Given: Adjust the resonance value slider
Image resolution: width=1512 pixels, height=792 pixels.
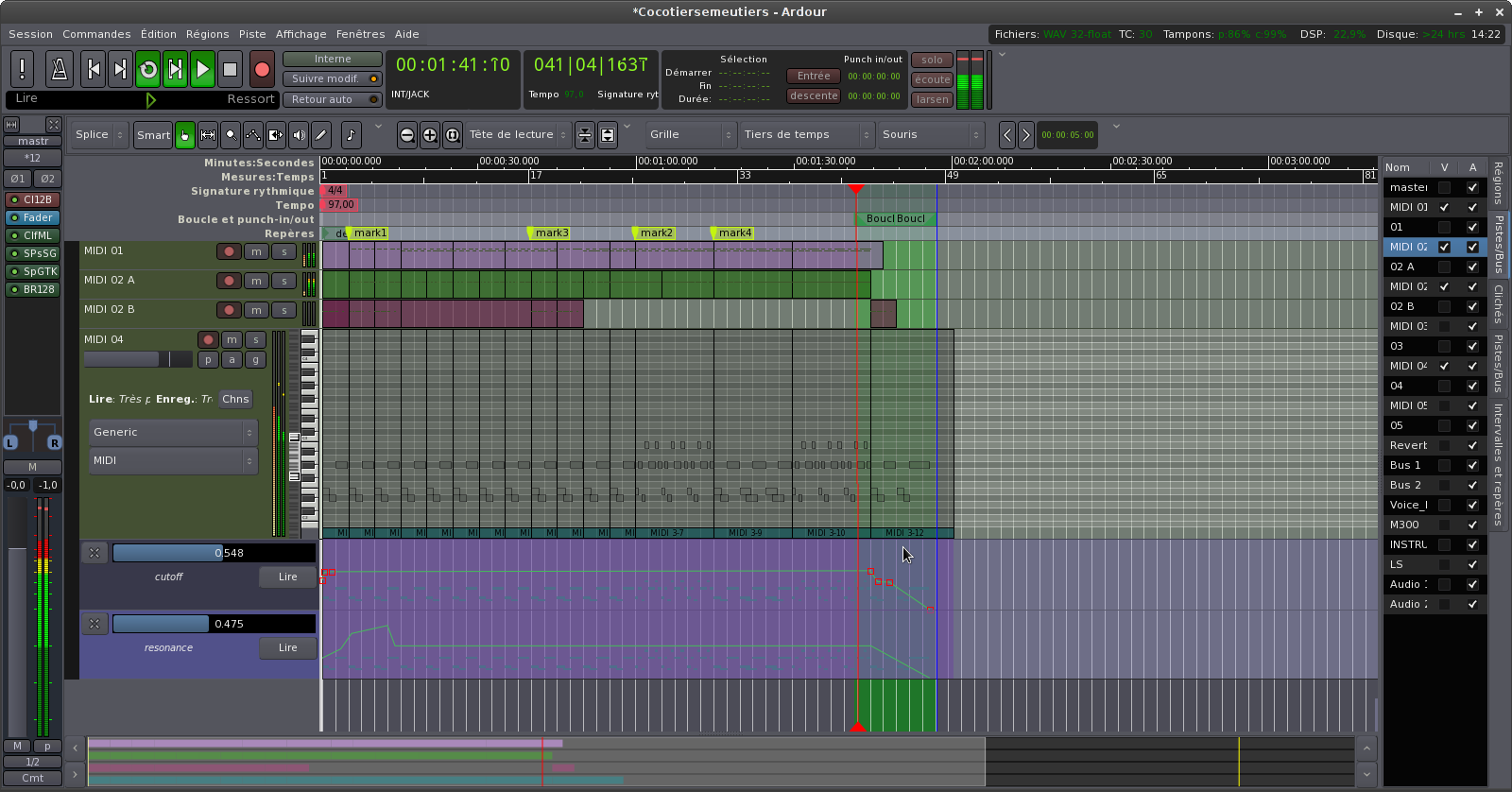Looking at the screenshot, I should [x=214, y=624].
